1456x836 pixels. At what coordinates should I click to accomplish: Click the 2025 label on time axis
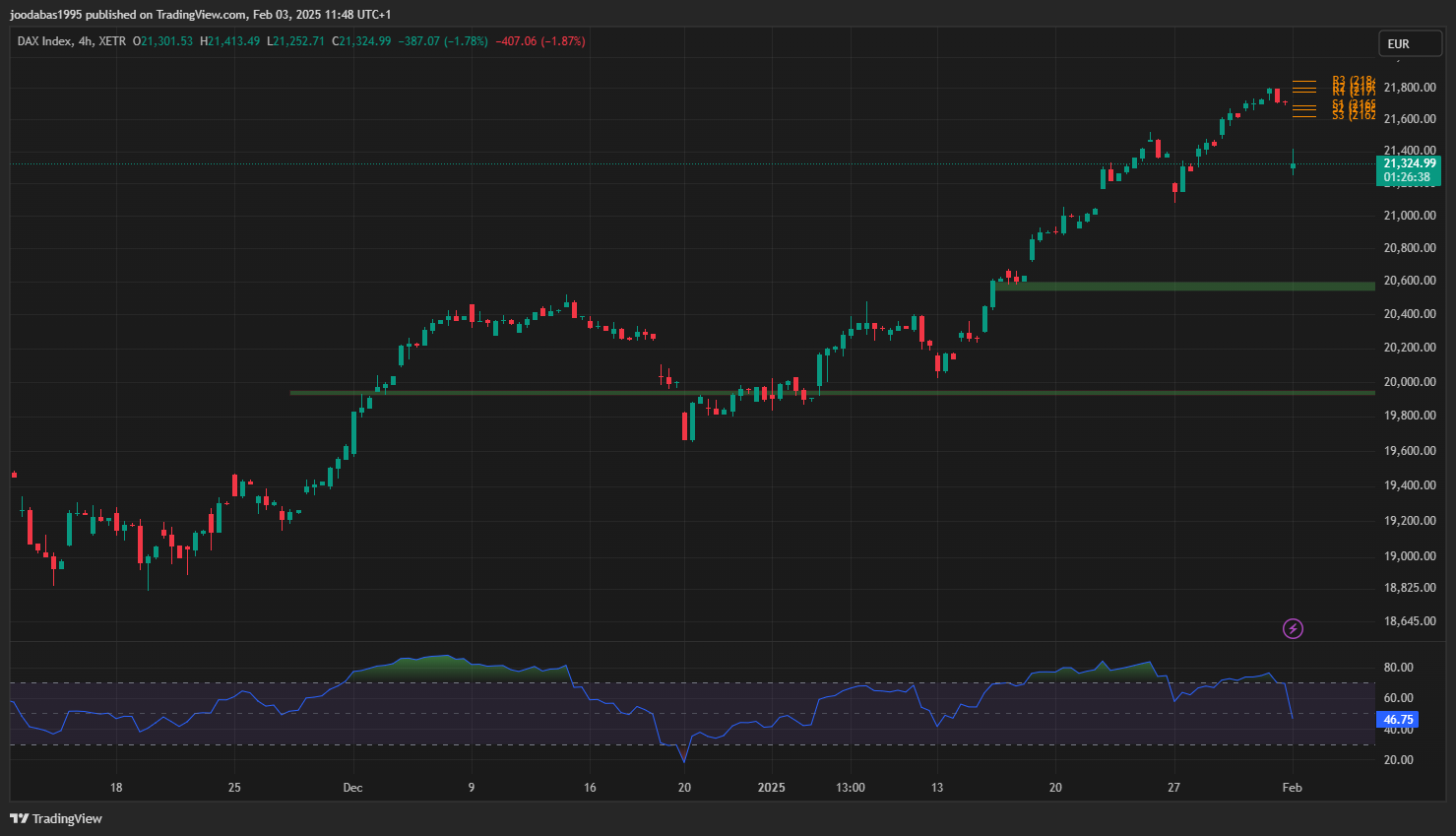(x=772, y=788)
